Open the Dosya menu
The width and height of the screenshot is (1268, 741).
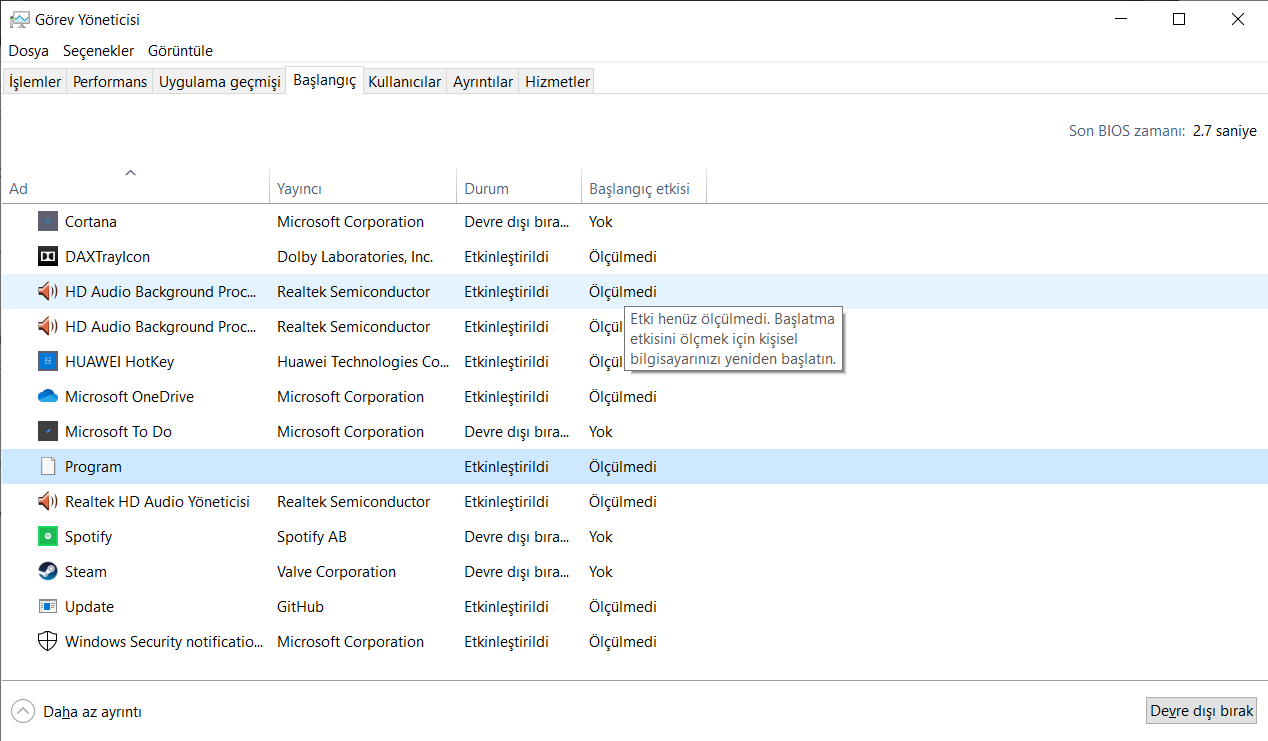coord(29,51)
